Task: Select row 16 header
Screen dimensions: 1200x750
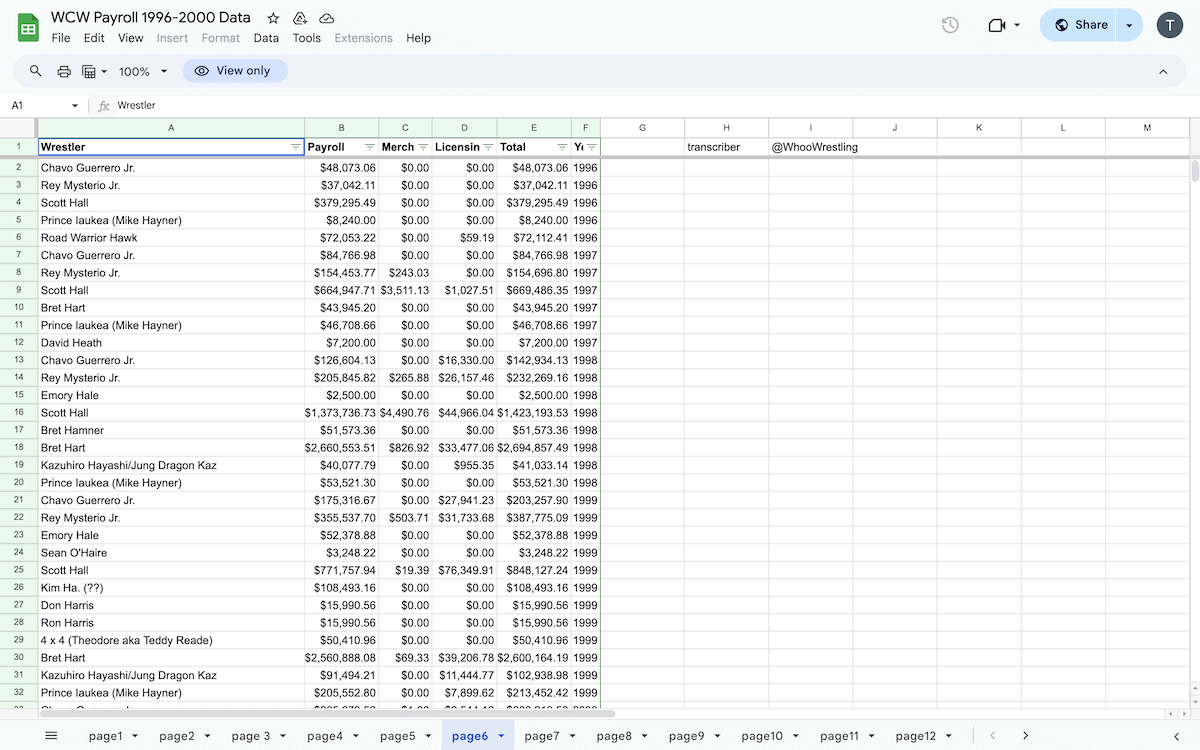Action: 18,412
